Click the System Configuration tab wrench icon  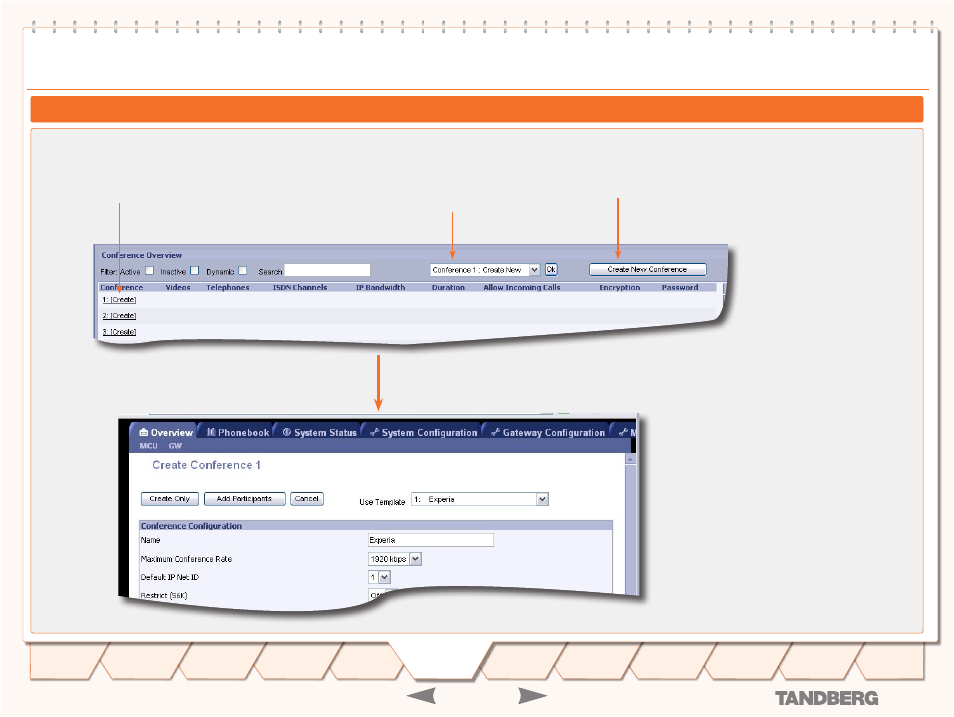click(x=374, y=432)
